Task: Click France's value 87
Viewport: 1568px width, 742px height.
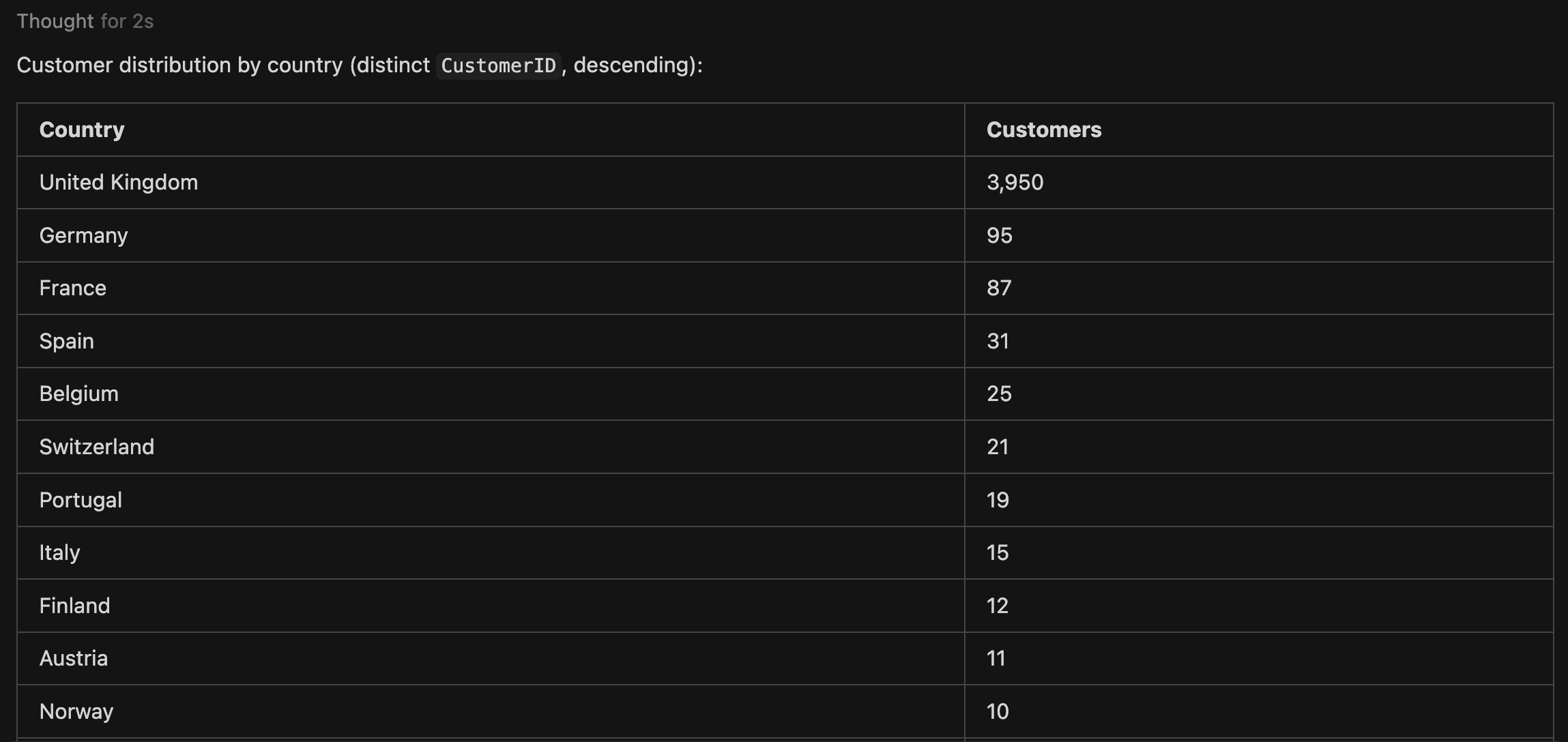Action: coord(998,288)
